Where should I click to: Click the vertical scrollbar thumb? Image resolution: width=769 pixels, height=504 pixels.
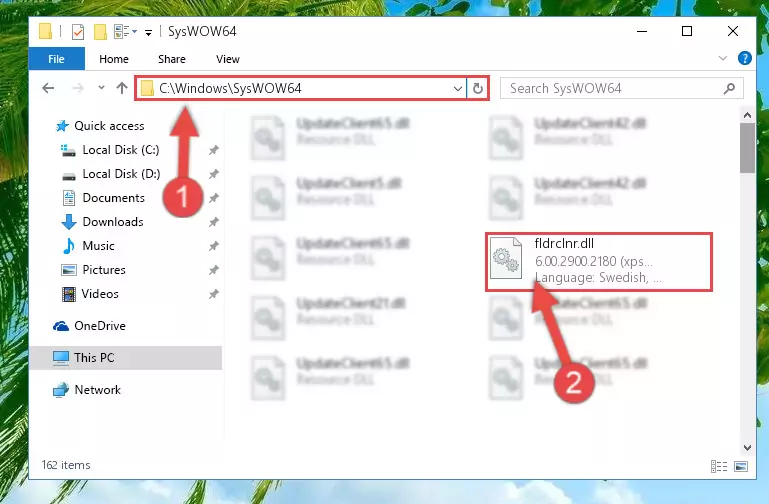(747, 148)
